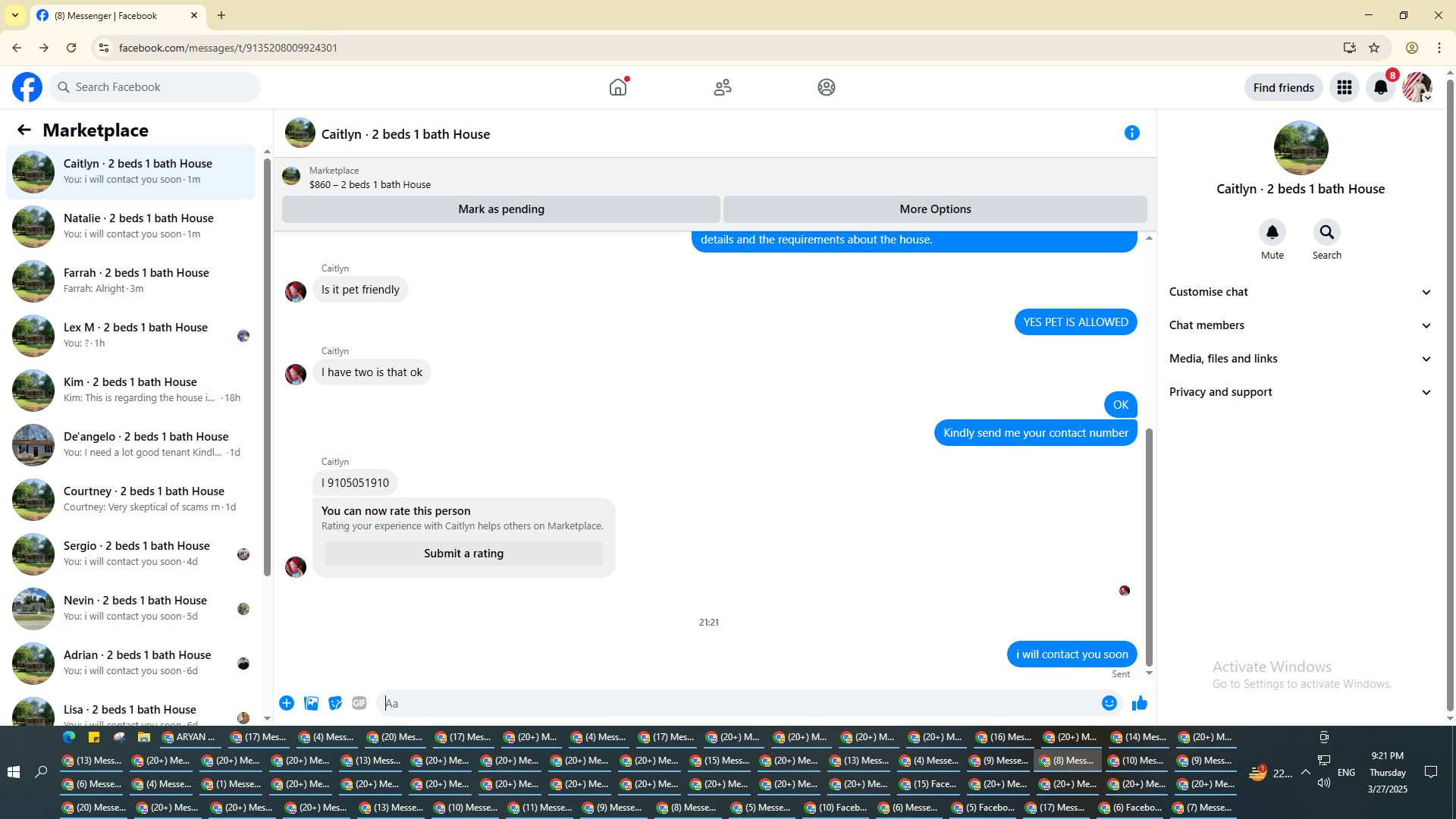Click the conversation list scrollbar
Screen dimensions: 1456x819
click(267, 366)
